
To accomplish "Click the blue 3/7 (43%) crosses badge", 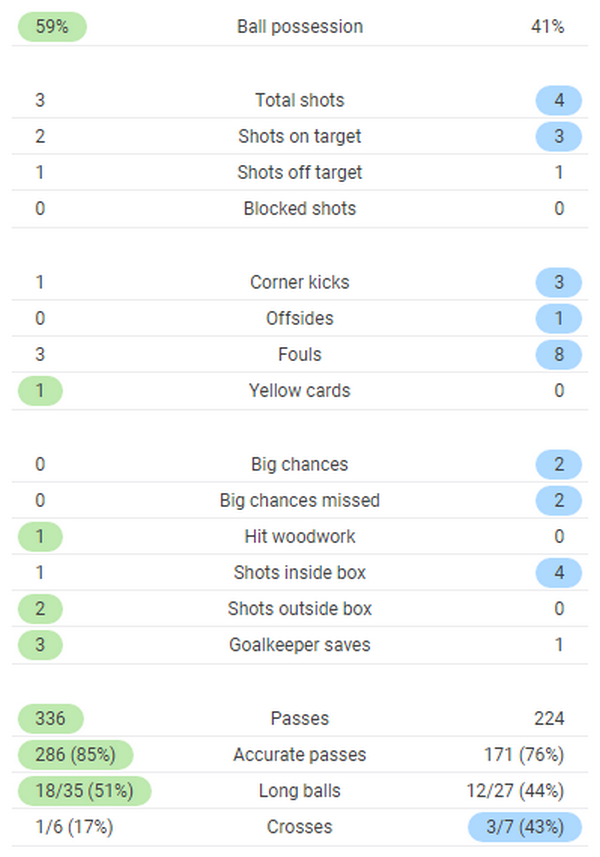I will click(x=524, y=826).
